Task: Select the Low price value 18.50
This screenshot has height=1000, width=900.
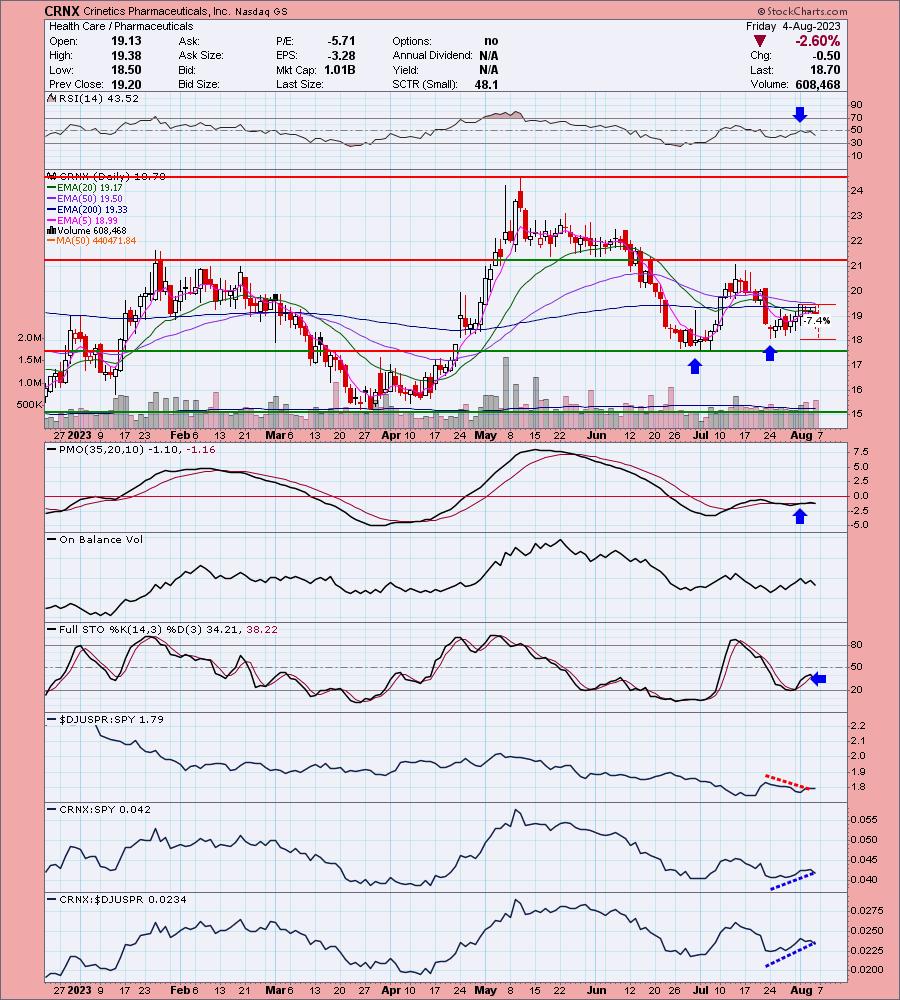Action: (x=126, y=70)
